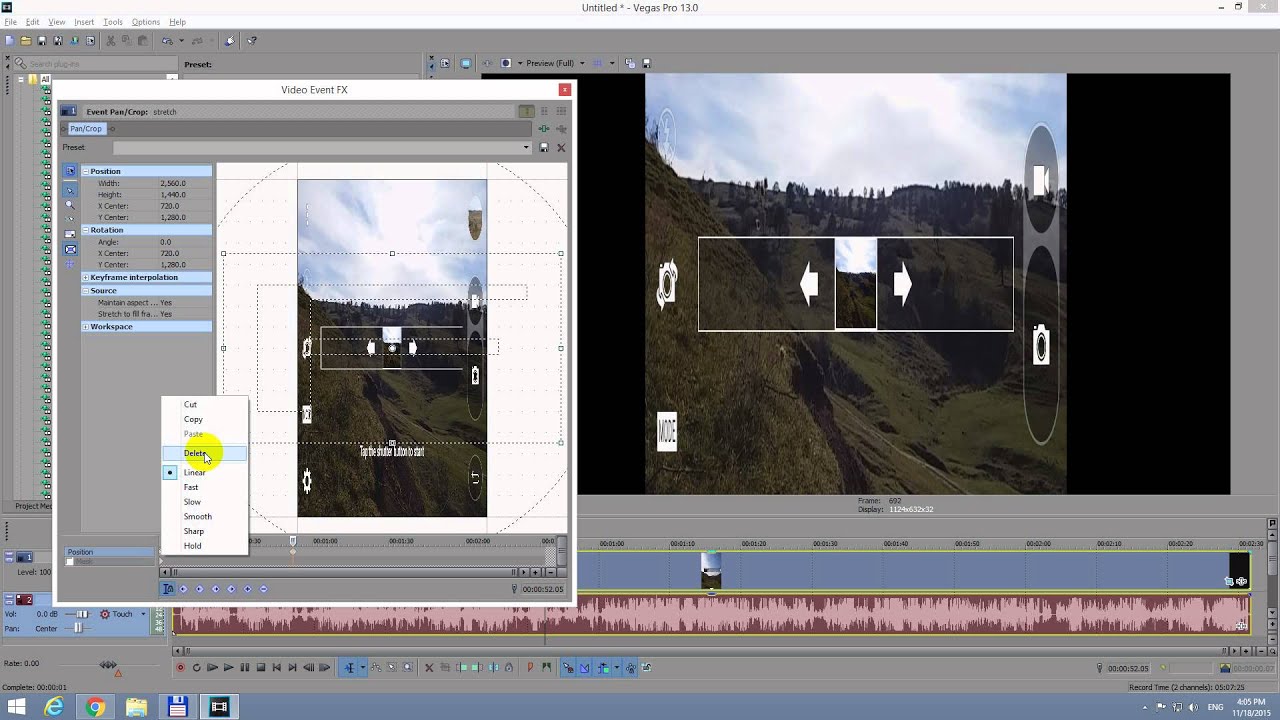The image size is (1280, 720).
Task: Pick Smooth keyframe interpolation
Action: (x=205, y=517)
